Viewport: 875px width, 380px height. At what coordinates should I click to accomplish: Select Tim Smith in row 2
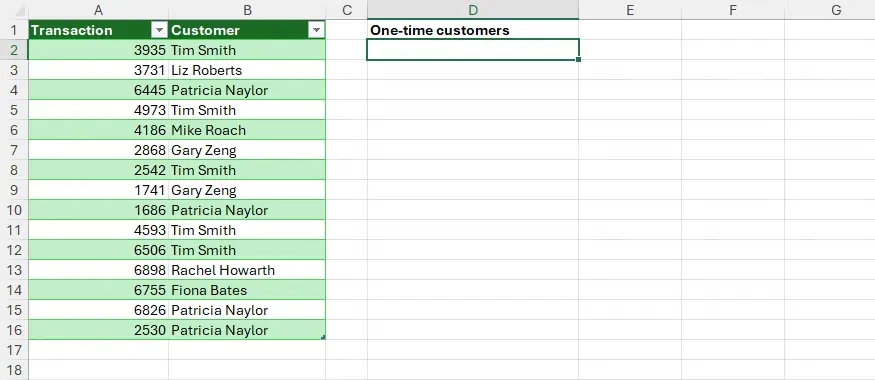[x=247, y=50]
